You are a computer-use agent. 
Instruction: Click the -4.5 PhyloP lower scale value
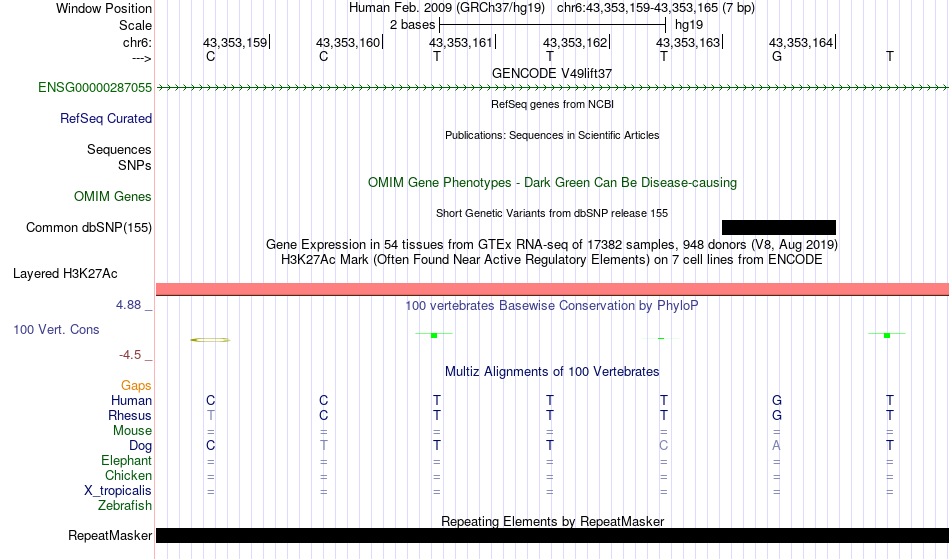click(130, 354)
